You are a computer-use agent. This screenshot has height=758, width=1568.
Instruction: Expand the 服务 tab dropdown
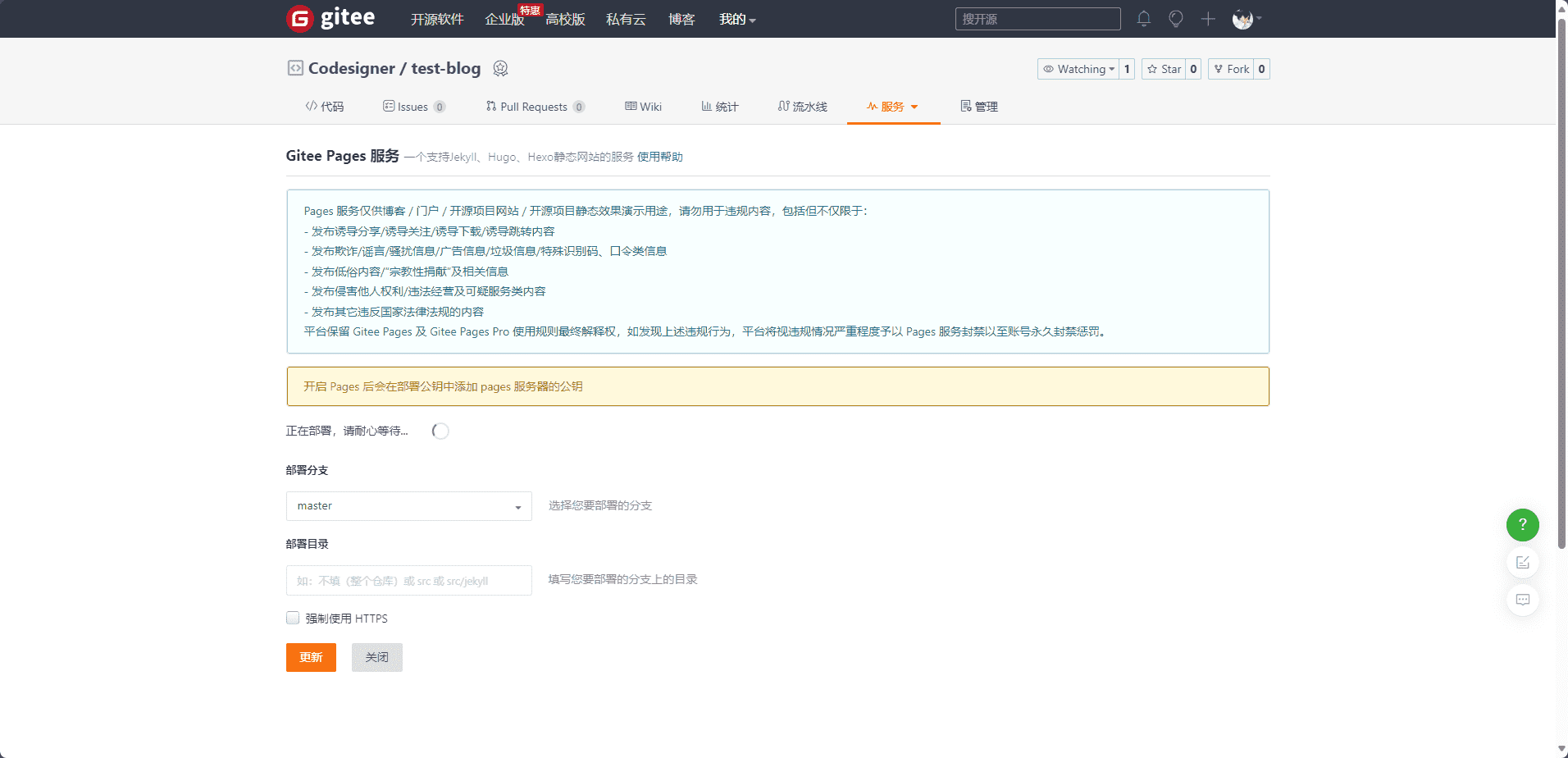(x=914, y=107)
